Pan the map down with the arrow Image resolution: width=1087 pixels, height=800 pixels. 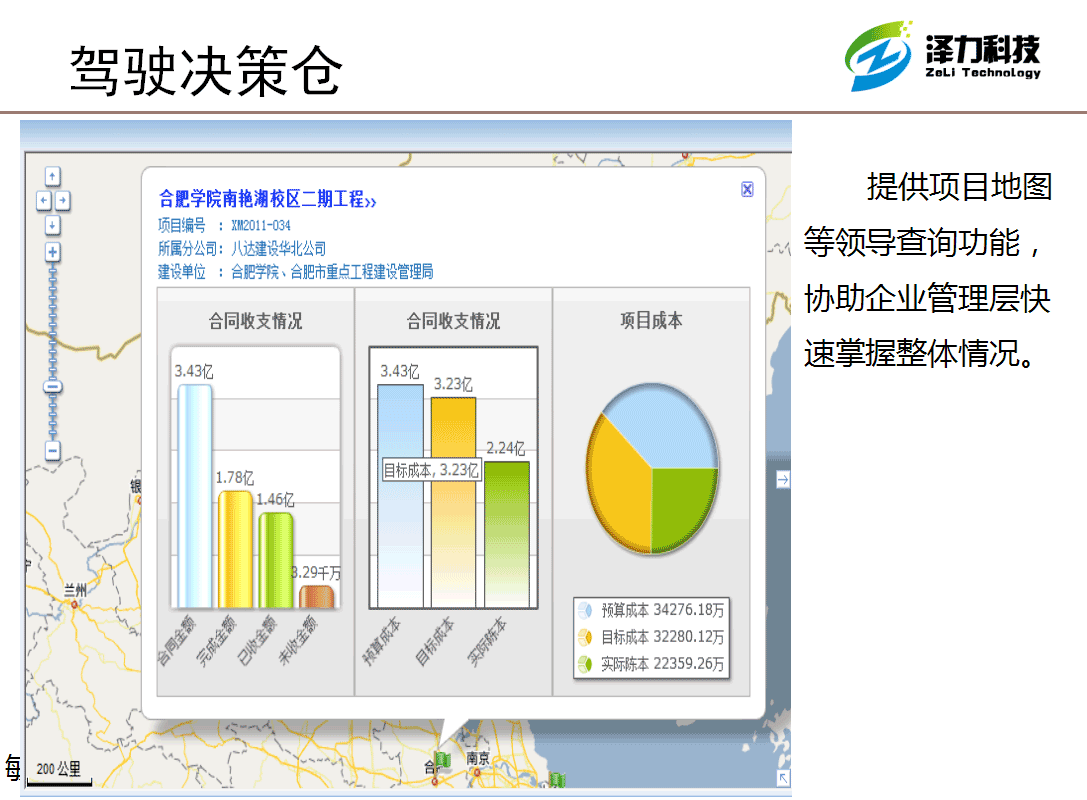tap(53, 225)
